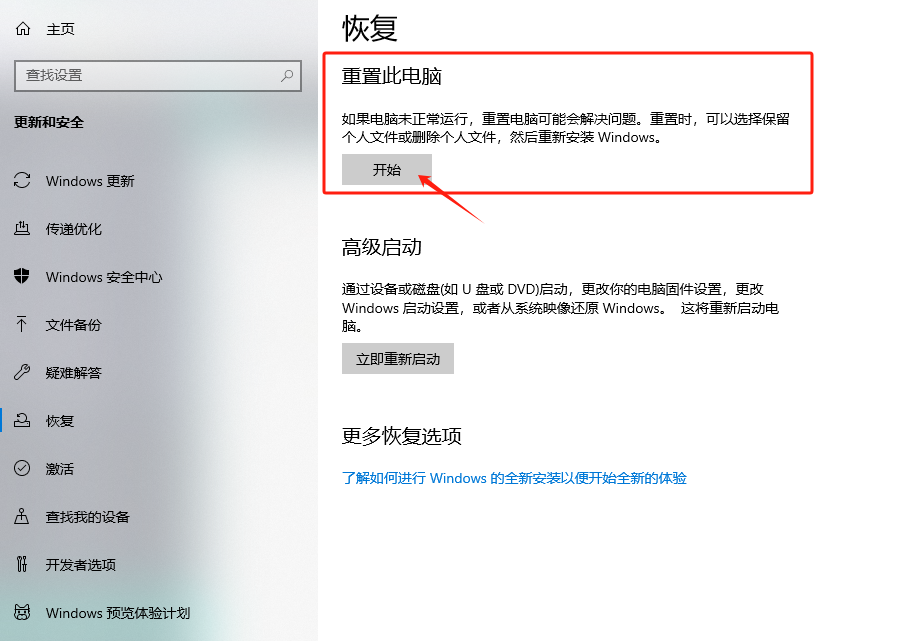Click the Windows 预览体验计划 insider icon

(x=22, y=613)
